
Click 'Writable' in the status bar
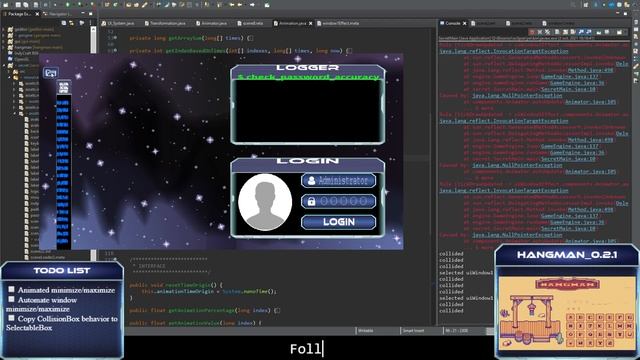tap(366, 331)
